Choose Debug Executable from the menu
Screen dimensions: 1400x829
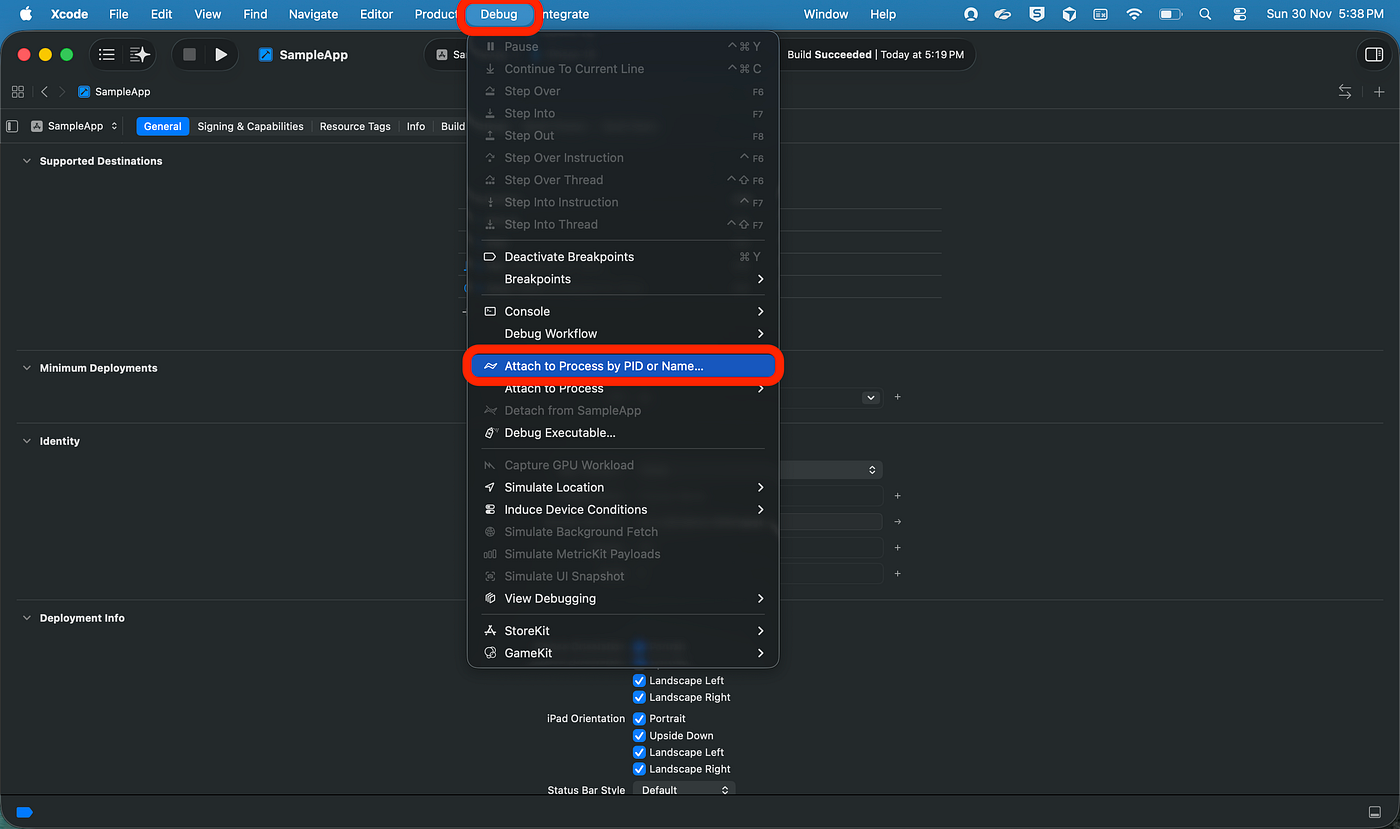click(623, 433)
